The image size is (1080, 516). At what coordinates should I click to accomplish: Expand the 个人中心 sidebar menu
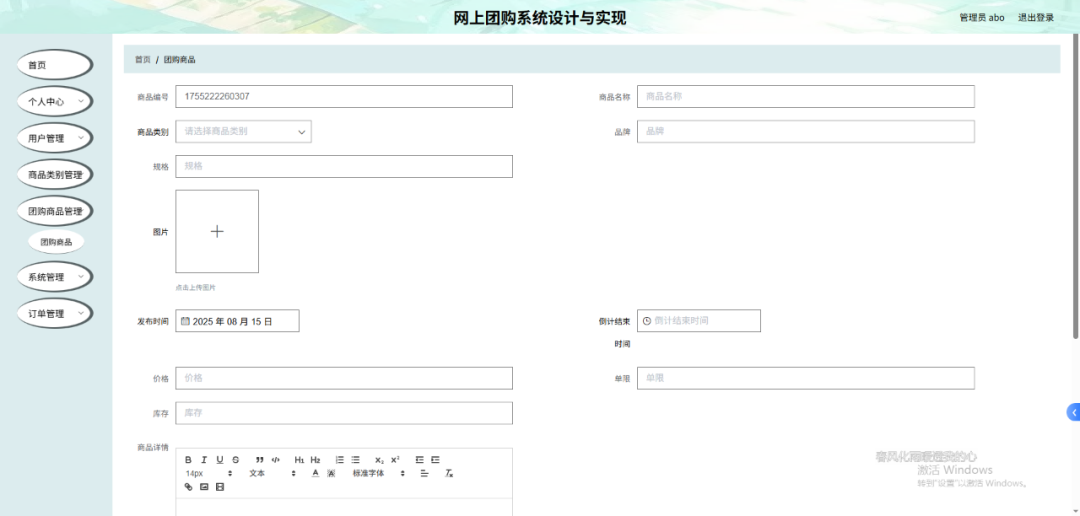tap(55, 101)
